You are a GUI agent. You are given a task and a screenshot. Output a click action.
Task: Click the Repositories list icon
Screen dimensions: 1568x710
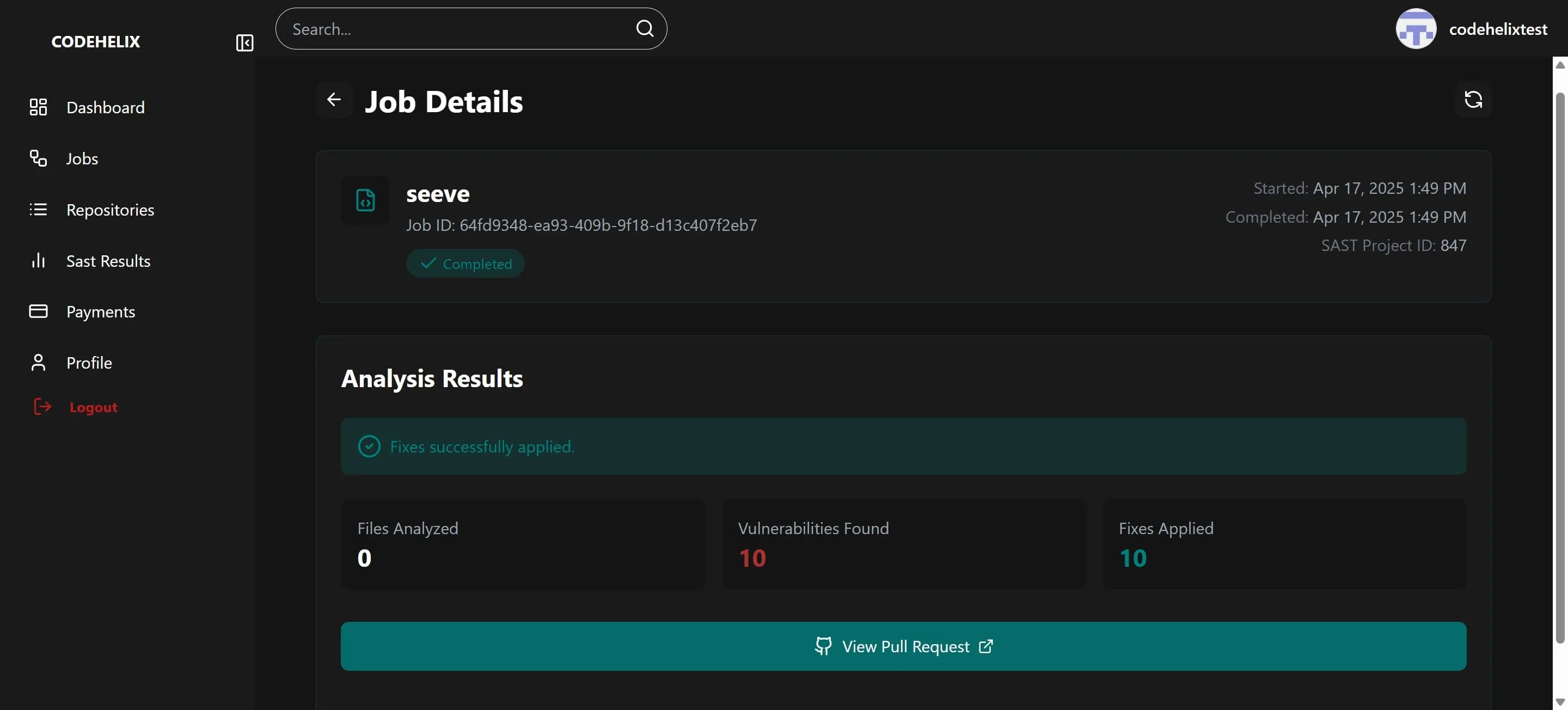pyautogui.click(x=38, y=210)
